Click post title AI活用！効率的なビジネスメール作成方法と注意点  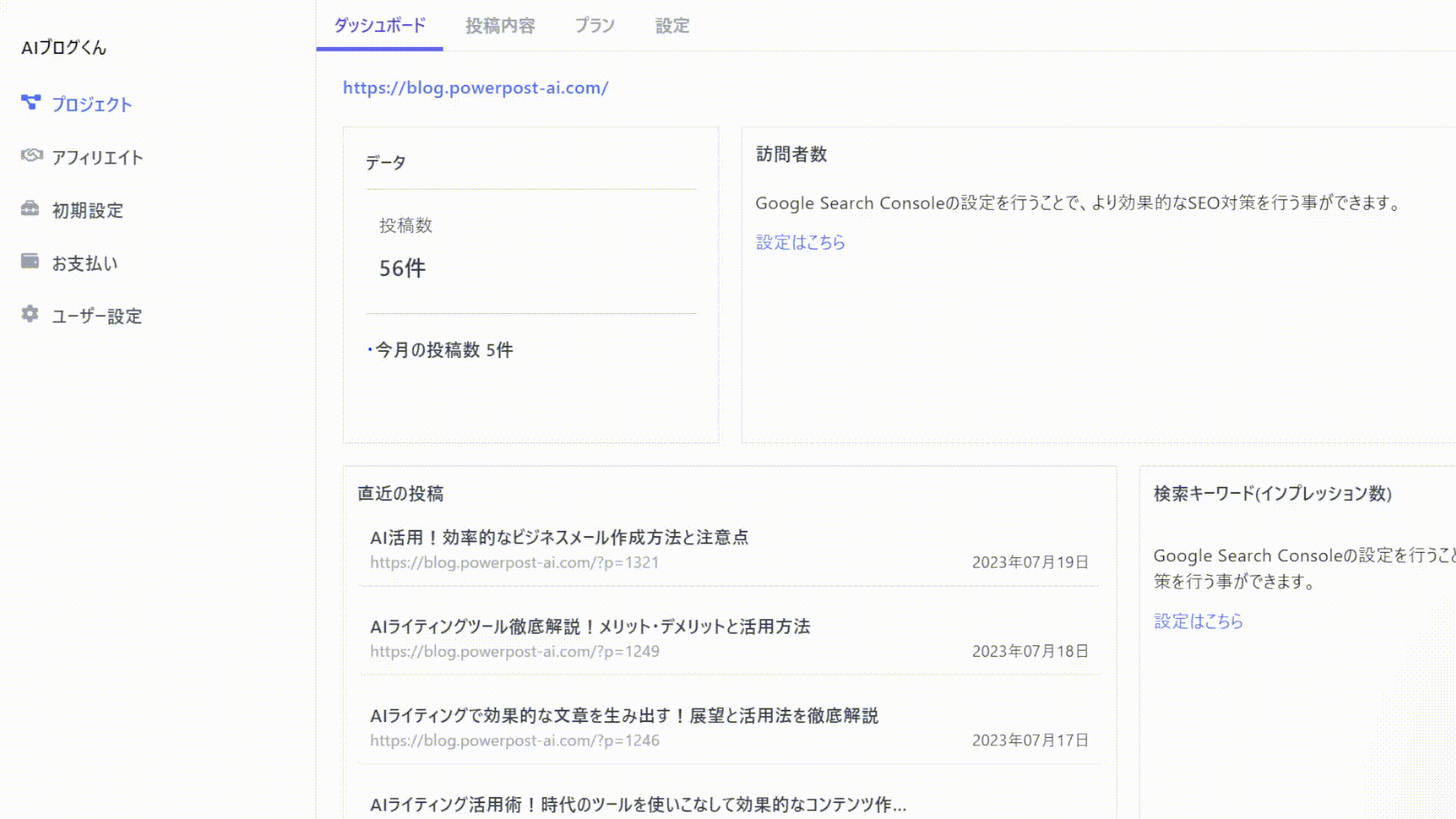coord(559,538)
